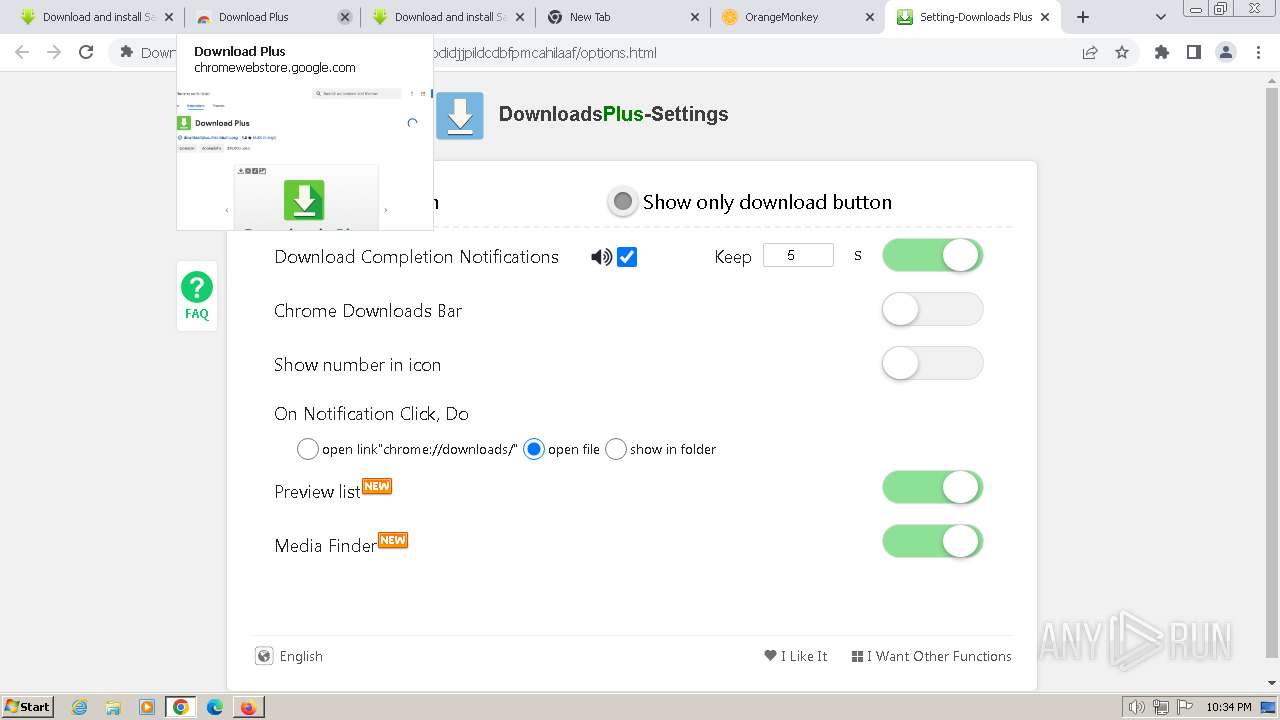Viewport: 1280px width, 720px height.
Task: Enable Show number in icon switch
Action: click(932, 364)
